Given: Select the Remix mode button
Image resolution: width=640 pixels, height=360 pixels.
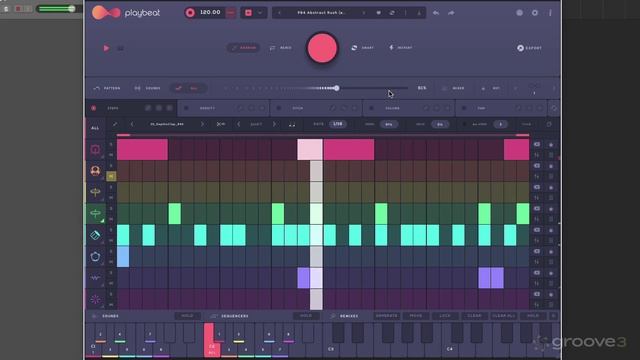Looking at the screenshot, I should (281, 48).
